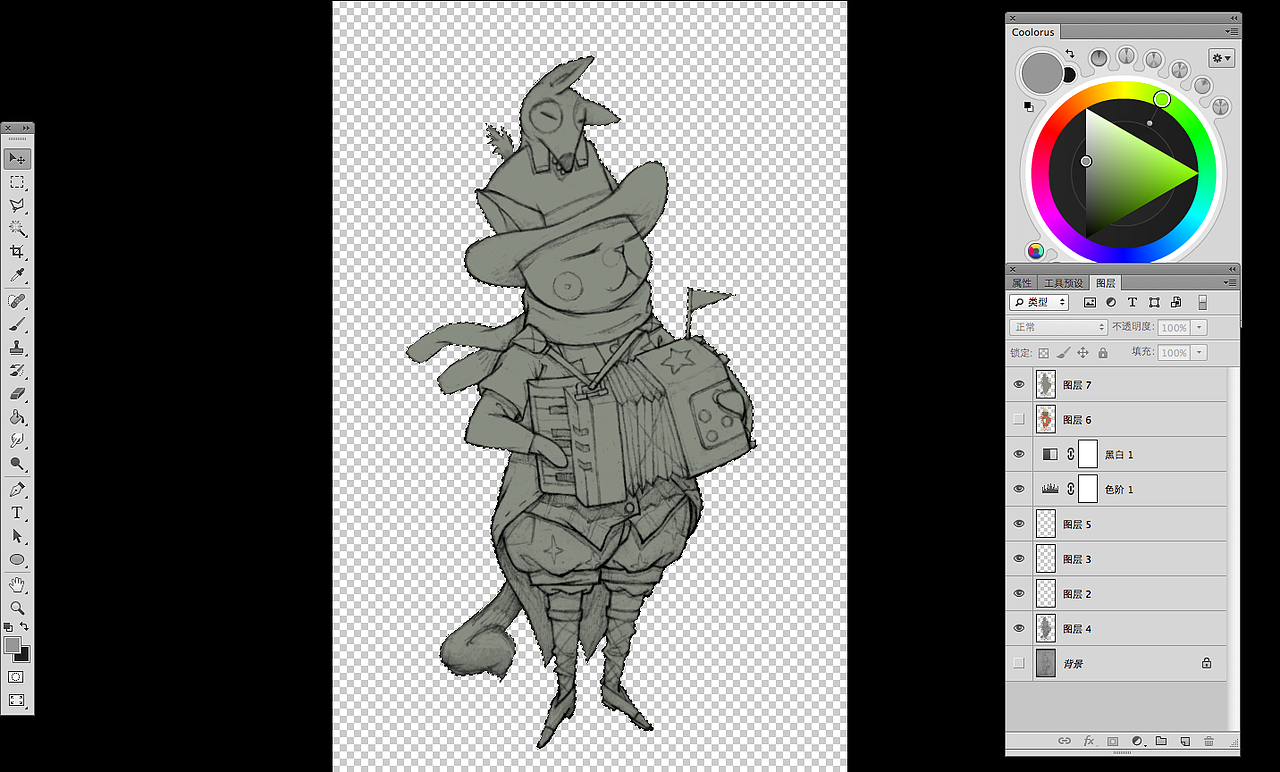This screenshot has height=772, width=1280.
Task: Select the Dodge tool
Action: point(17,464)
